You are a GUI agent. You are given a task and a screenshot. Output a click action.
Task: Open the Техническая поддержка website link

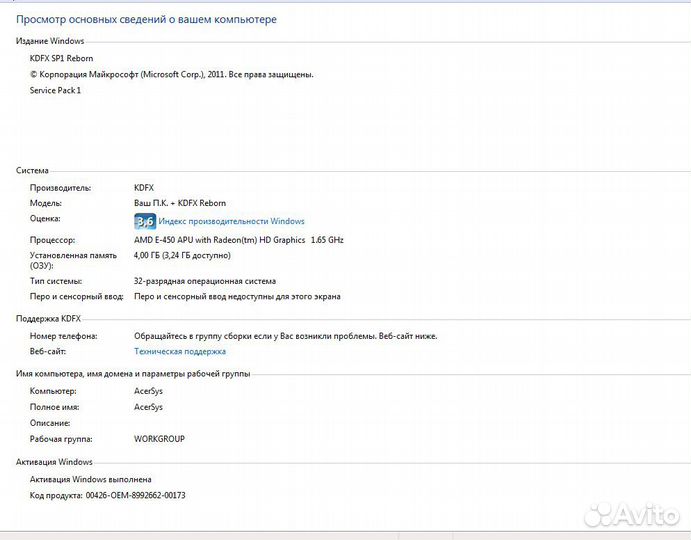[180, 351]
